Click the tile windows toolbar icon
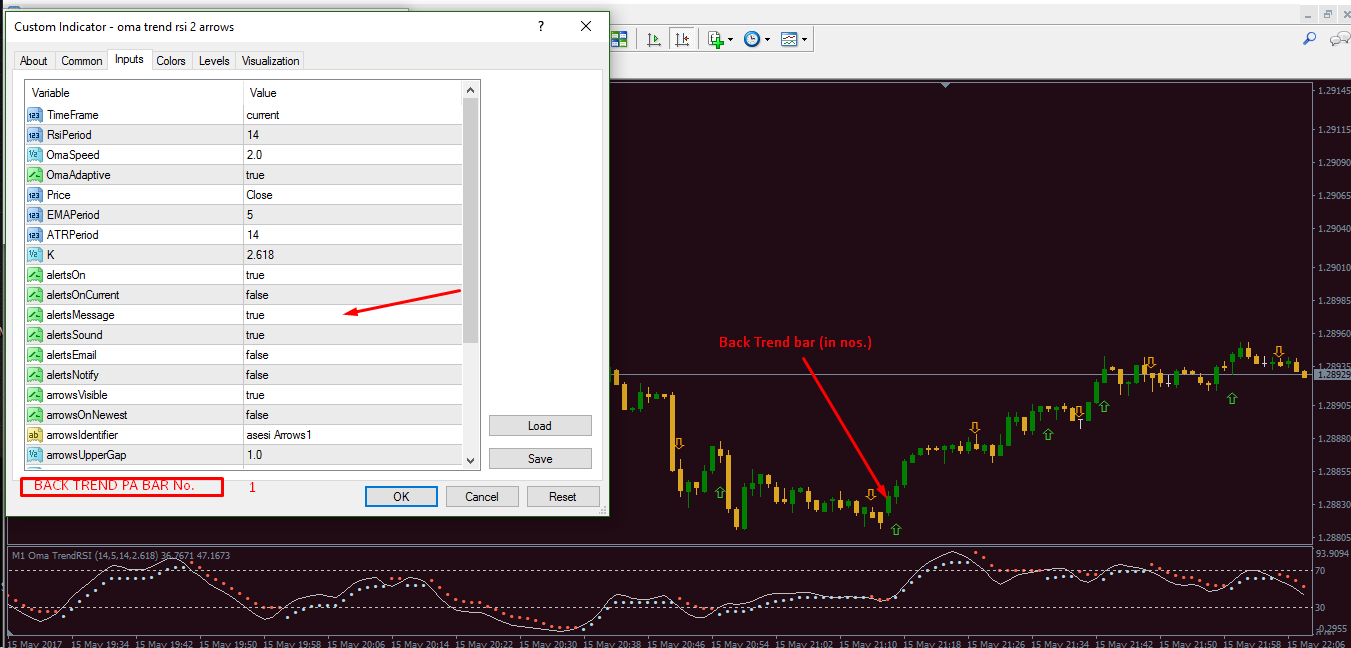Viewport: 1351px width, 648px height. tap(619, 39)
